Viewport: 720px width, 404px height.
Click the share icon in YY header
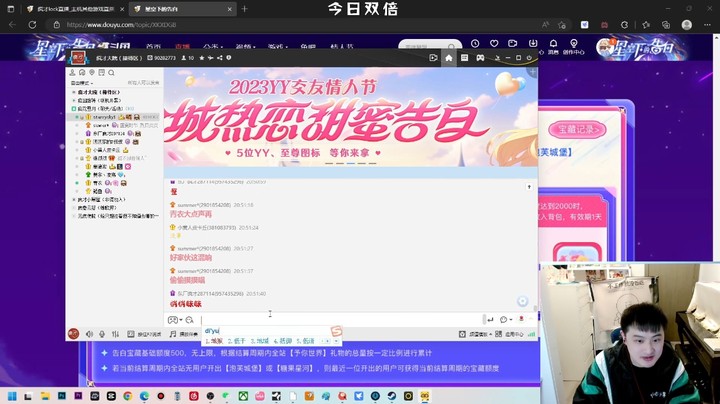click(x=219, y=58)
